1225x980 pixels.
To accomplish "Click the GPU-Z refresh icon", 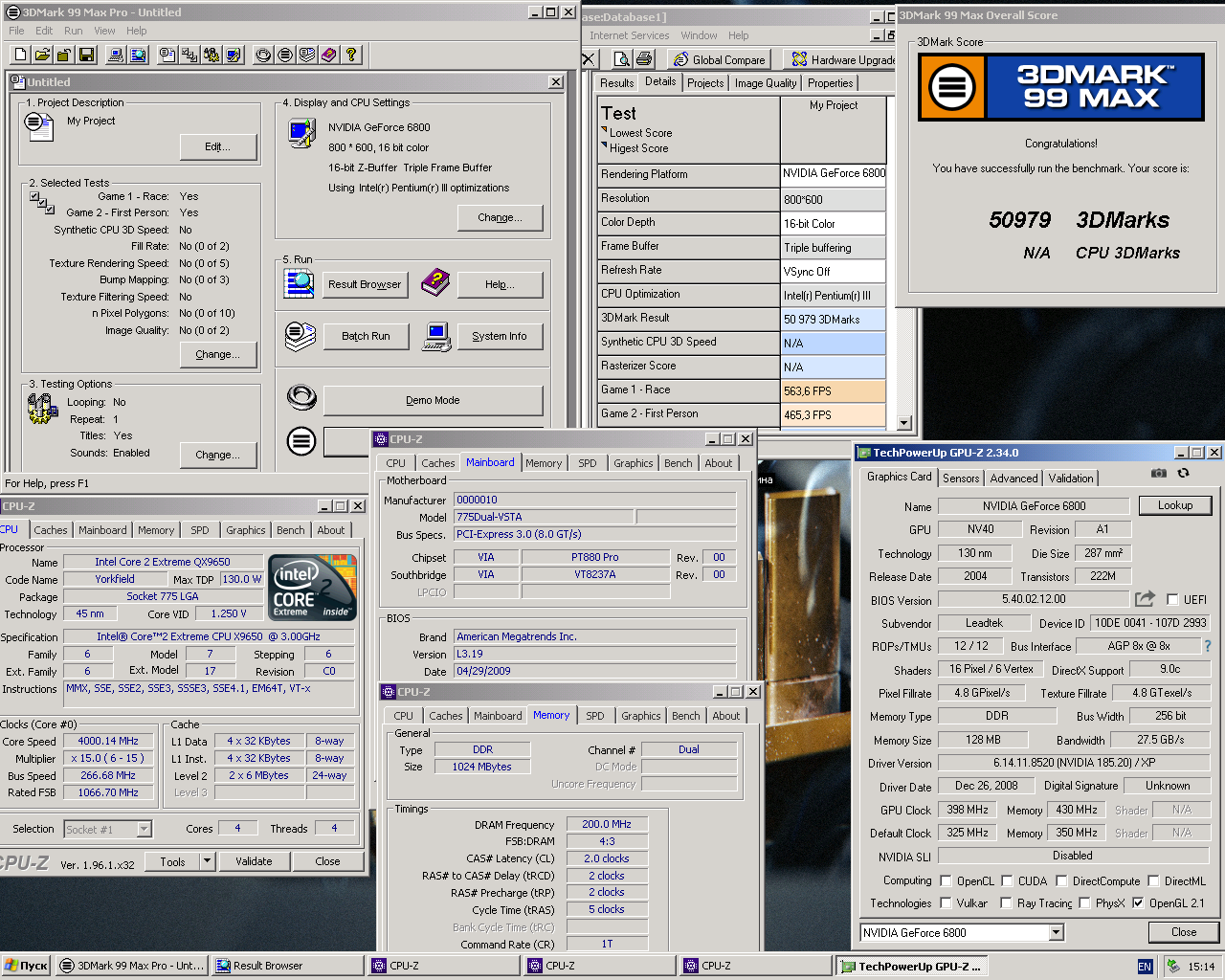I will pyautogui.click(x=1183, y=473).
